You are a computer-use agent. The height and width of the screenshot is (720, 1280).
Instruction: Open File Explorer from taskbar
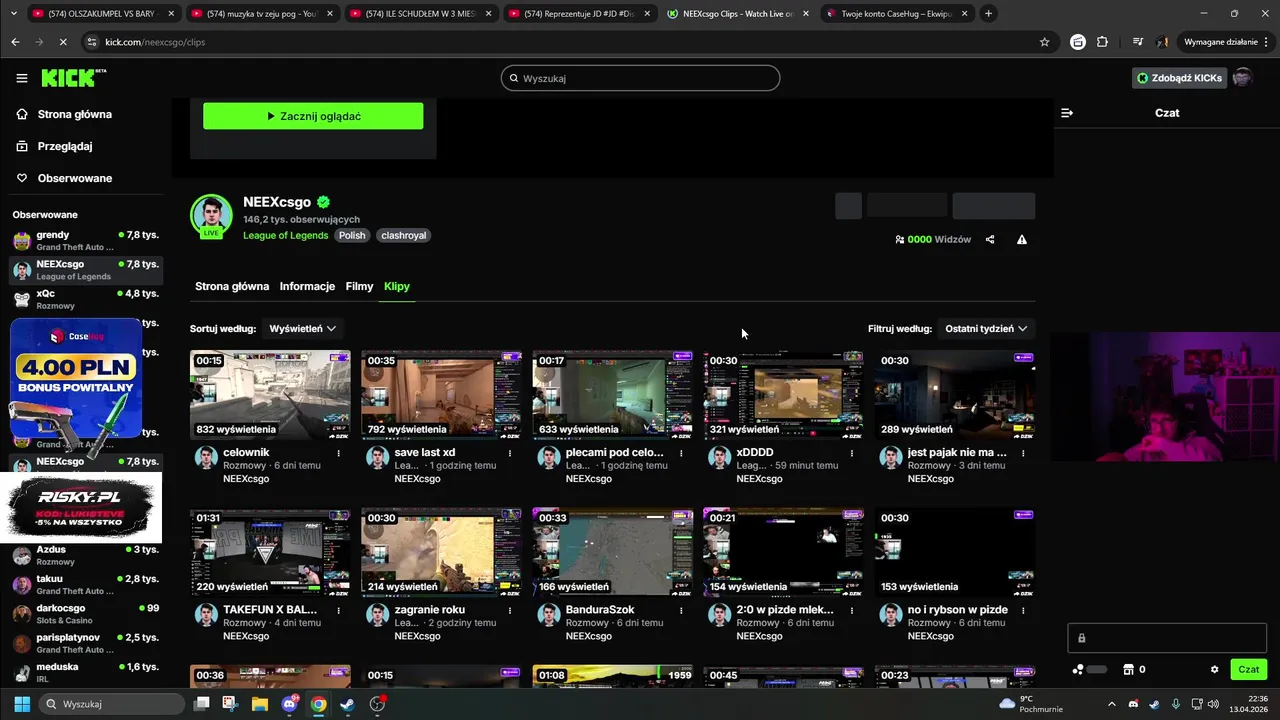tap(260, 704)
